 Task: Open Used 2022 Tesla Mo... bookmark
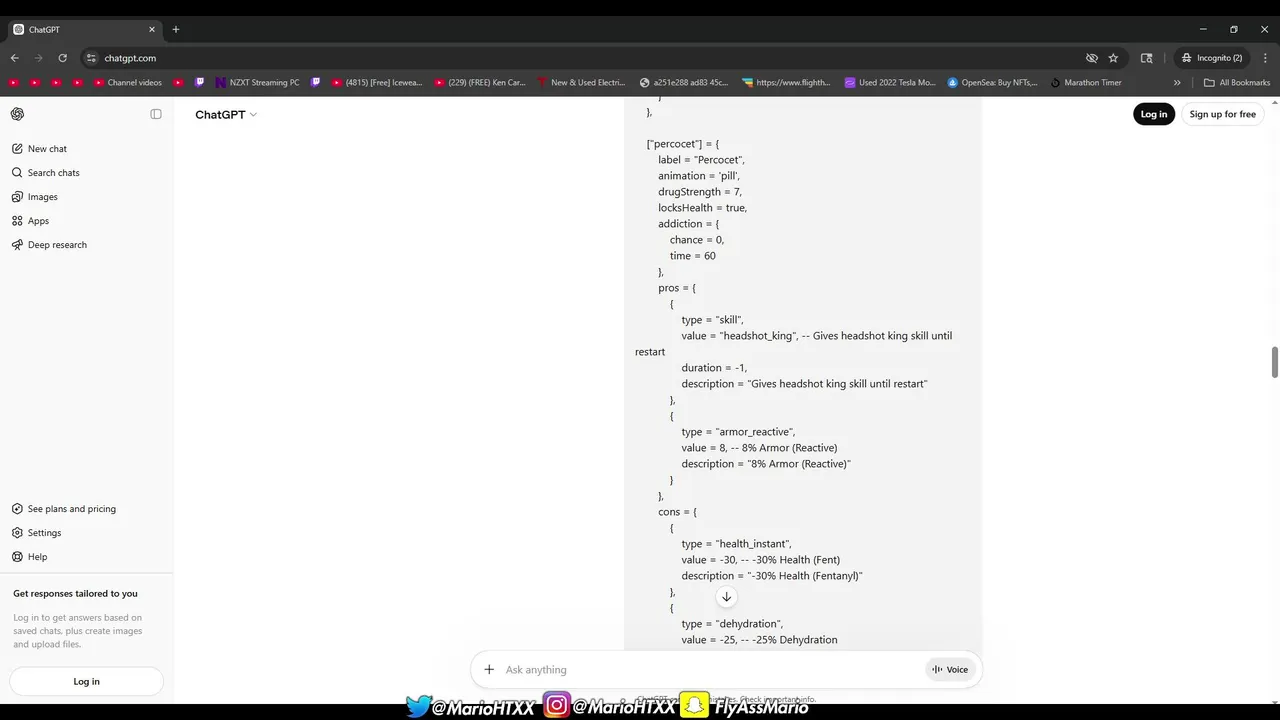(891, 83)
